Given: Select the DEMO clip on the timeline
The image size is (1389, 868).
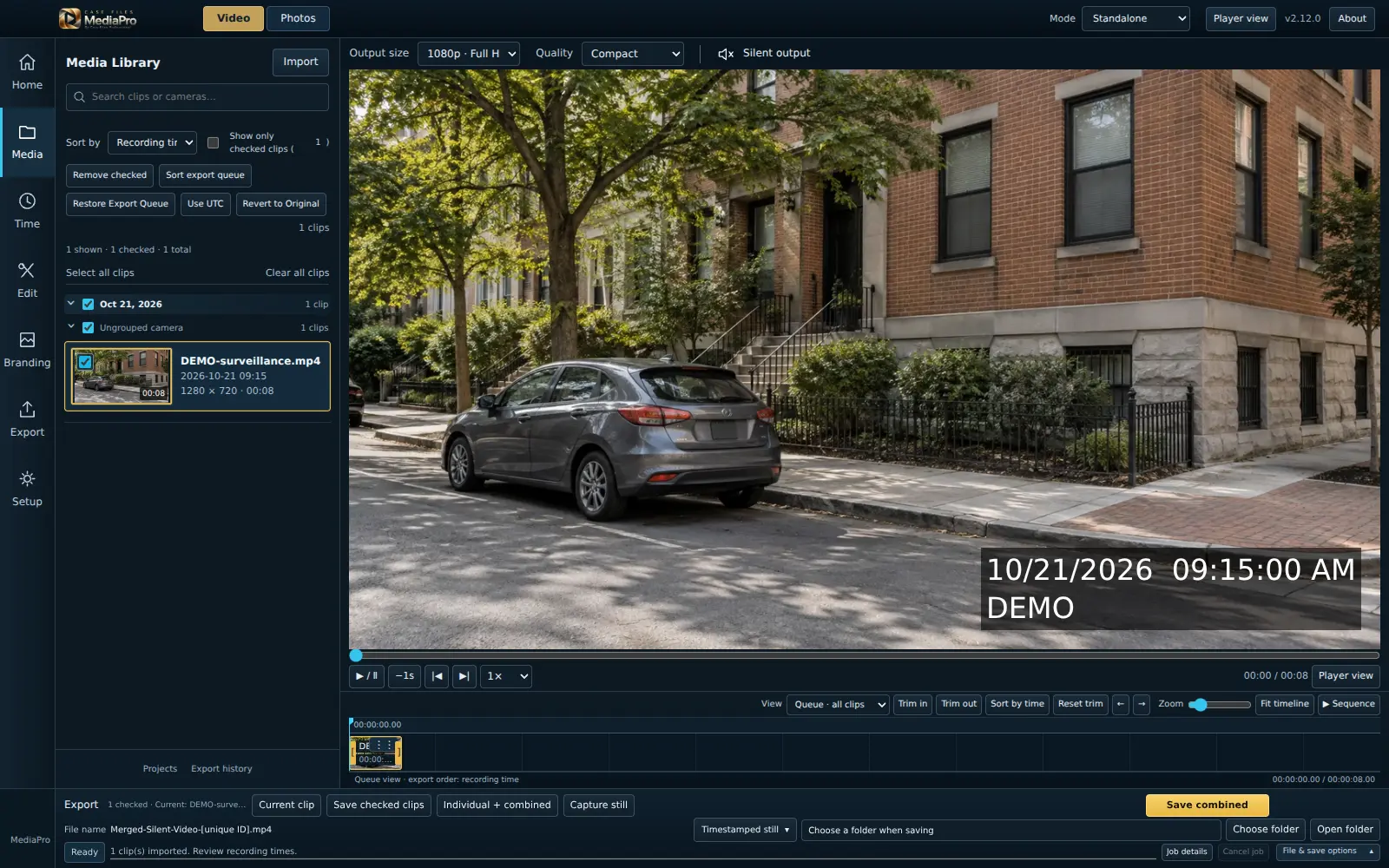Looking at the screenshot, I should click(376, 753).
